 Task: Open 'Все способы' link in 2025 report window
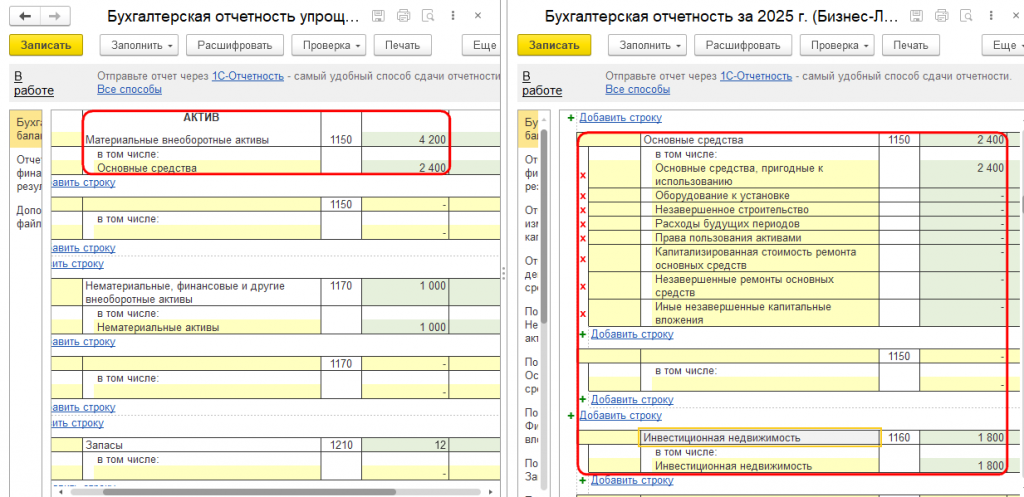pyautogui.click(x=637, y=89)
